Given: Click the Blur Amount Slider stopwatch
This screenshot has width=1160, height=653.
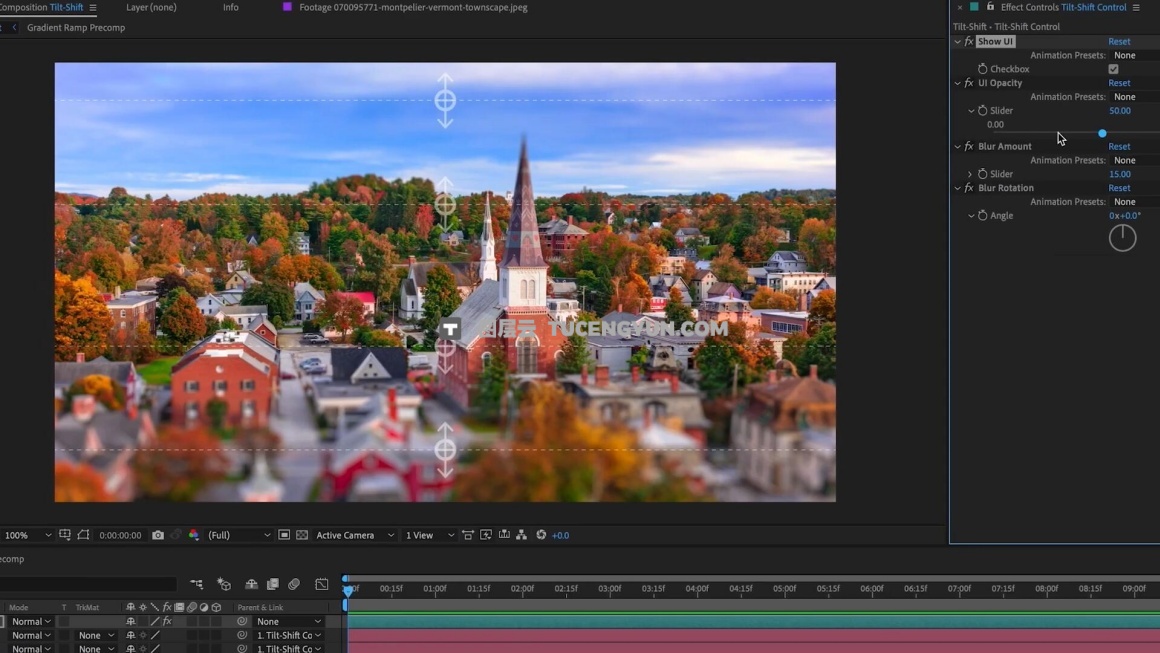Looking at the screenshot, I should tap(982, 174).
